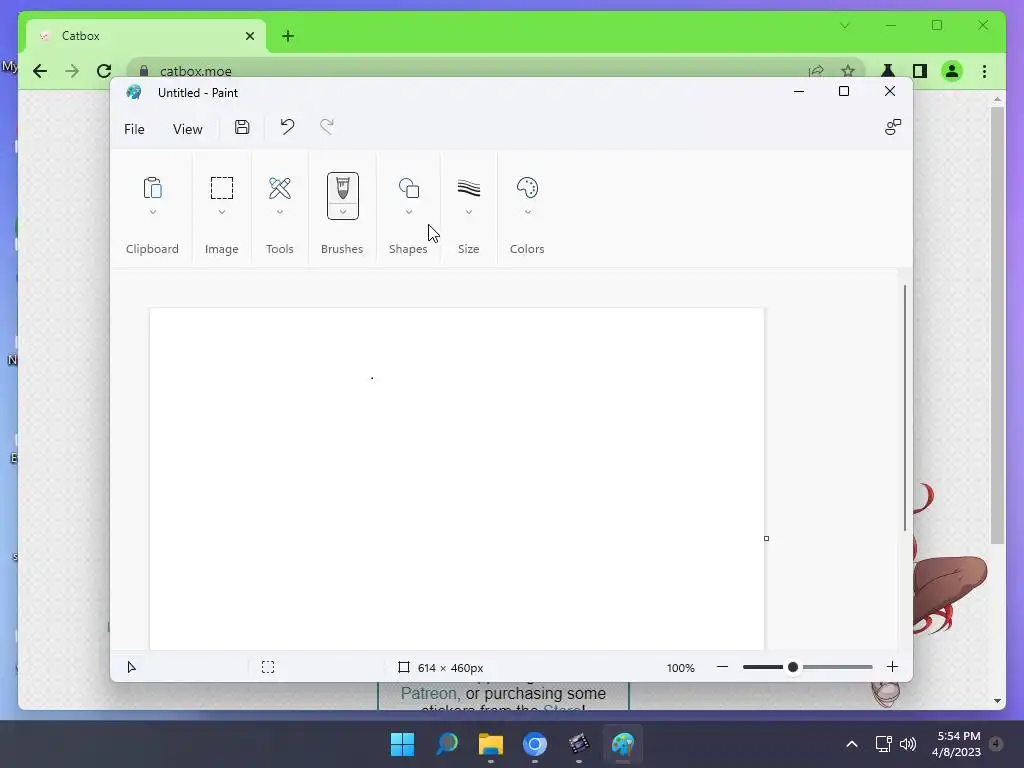This screenshot has height=768, width=1024.
Task: Click Chrome's forward arrow
Action: coord(72,71)
